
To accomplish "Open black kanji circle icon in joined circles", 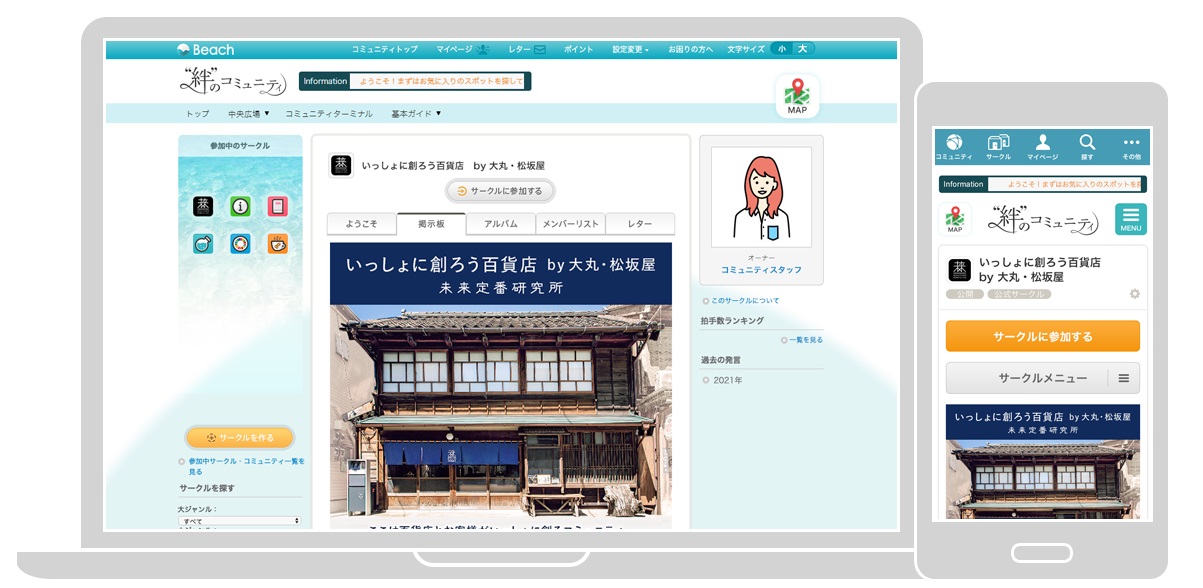I will tap(203, 206).
